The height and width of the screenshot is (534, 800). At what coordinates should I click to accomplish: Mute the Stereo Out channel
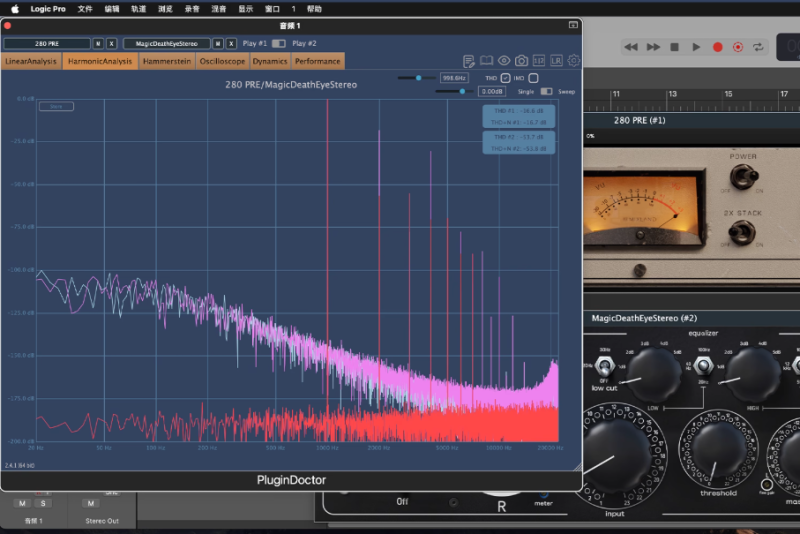[x=91, y=503]
